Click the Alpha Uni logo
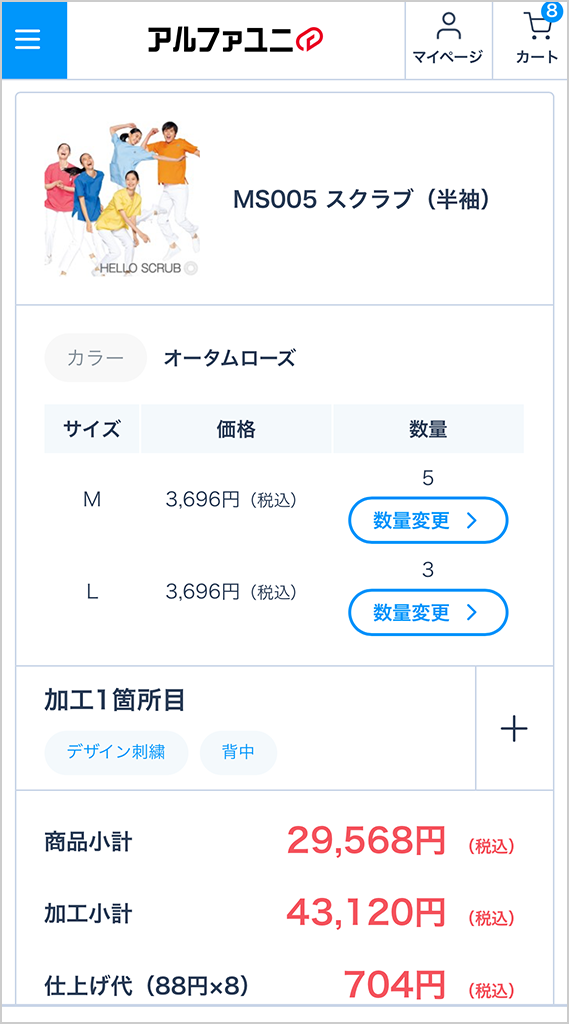 [235, 40]
